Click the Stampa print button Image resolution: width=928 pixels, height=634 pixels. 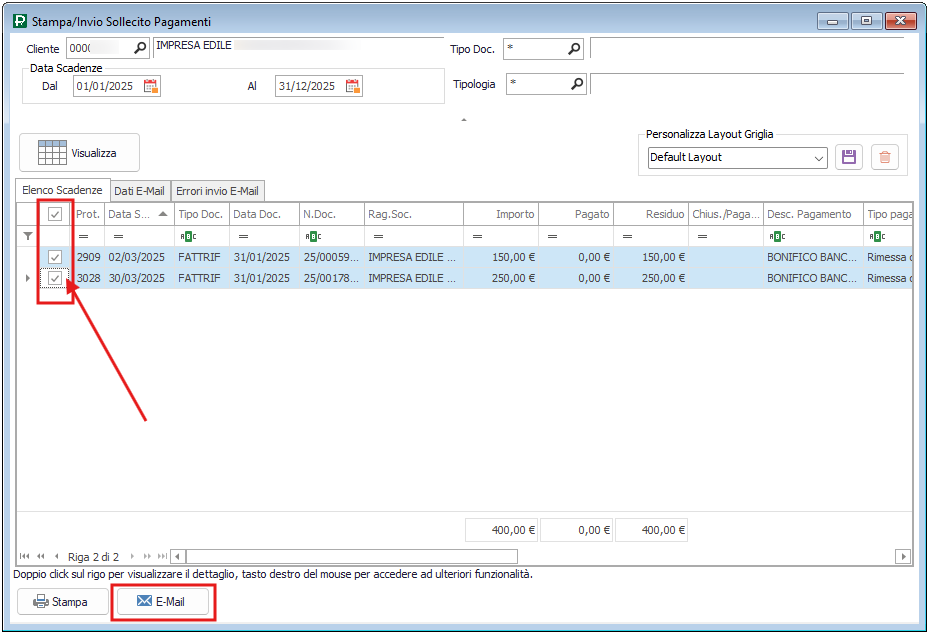pos(62,602)
